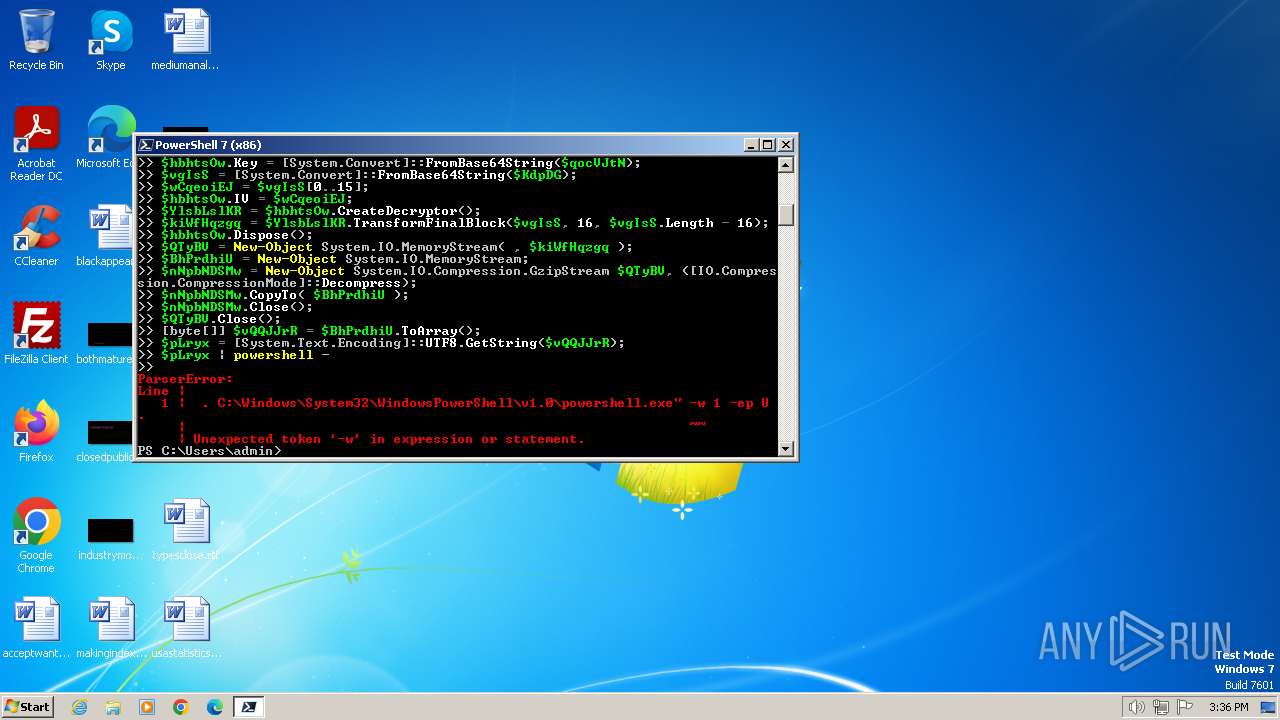Select the acceptwant Word document icon
The width and height of the screenshot is (1280, 720).
coord(36,628)
